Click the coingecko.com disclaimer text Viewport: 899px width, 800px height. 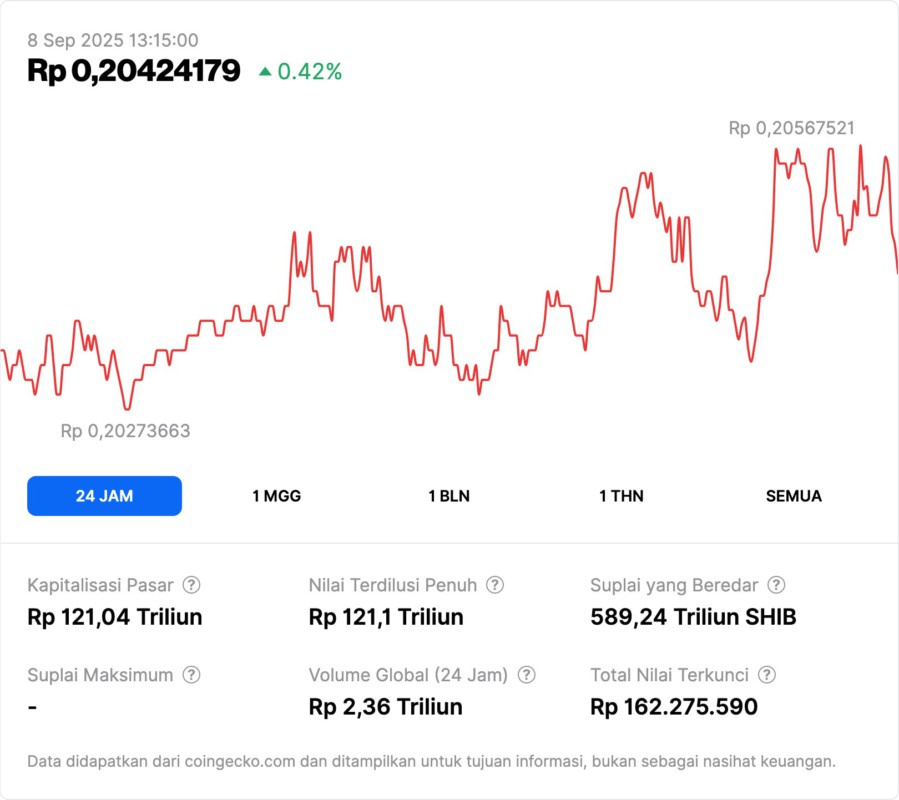pos(431,762)
